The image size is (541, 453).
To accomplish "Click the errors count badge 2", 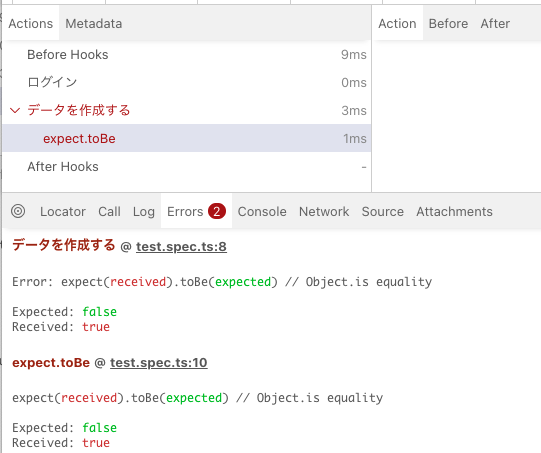I will (217, 211).
